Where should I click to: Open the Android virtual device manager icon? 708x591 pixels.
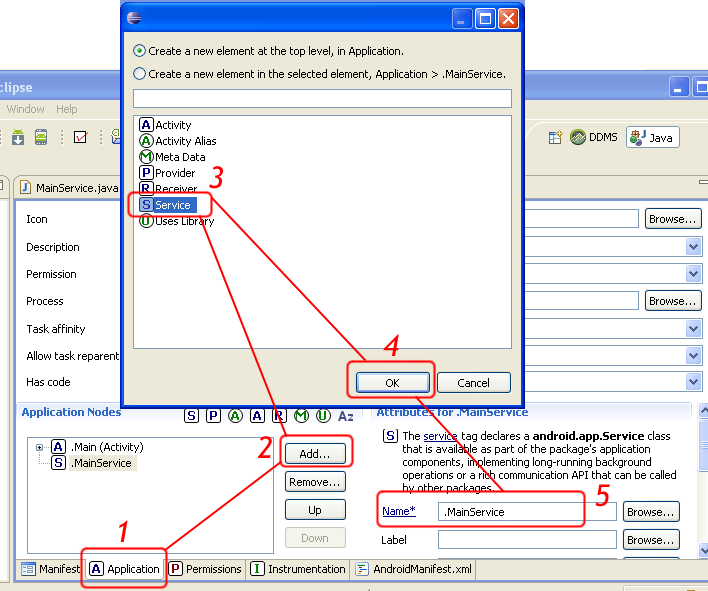(41, 137)
